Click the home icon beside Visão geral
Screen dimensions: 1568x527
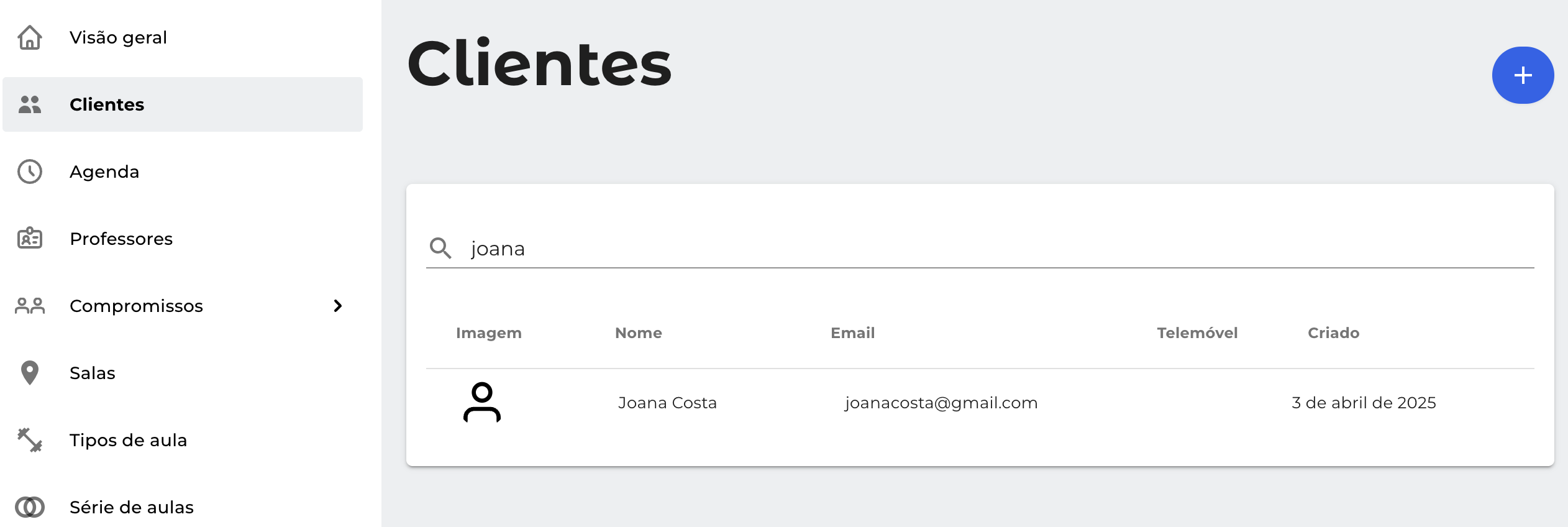[30, 37]
